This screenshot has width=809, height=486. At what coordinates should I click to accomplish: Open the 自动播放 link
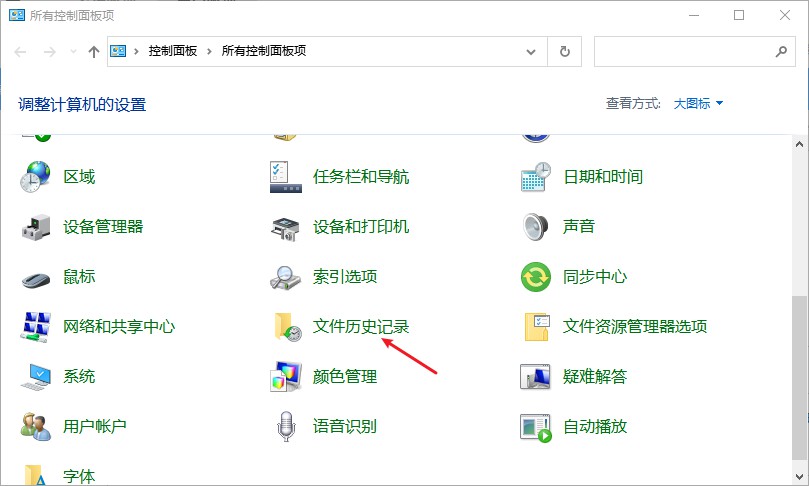pos(594,427)
